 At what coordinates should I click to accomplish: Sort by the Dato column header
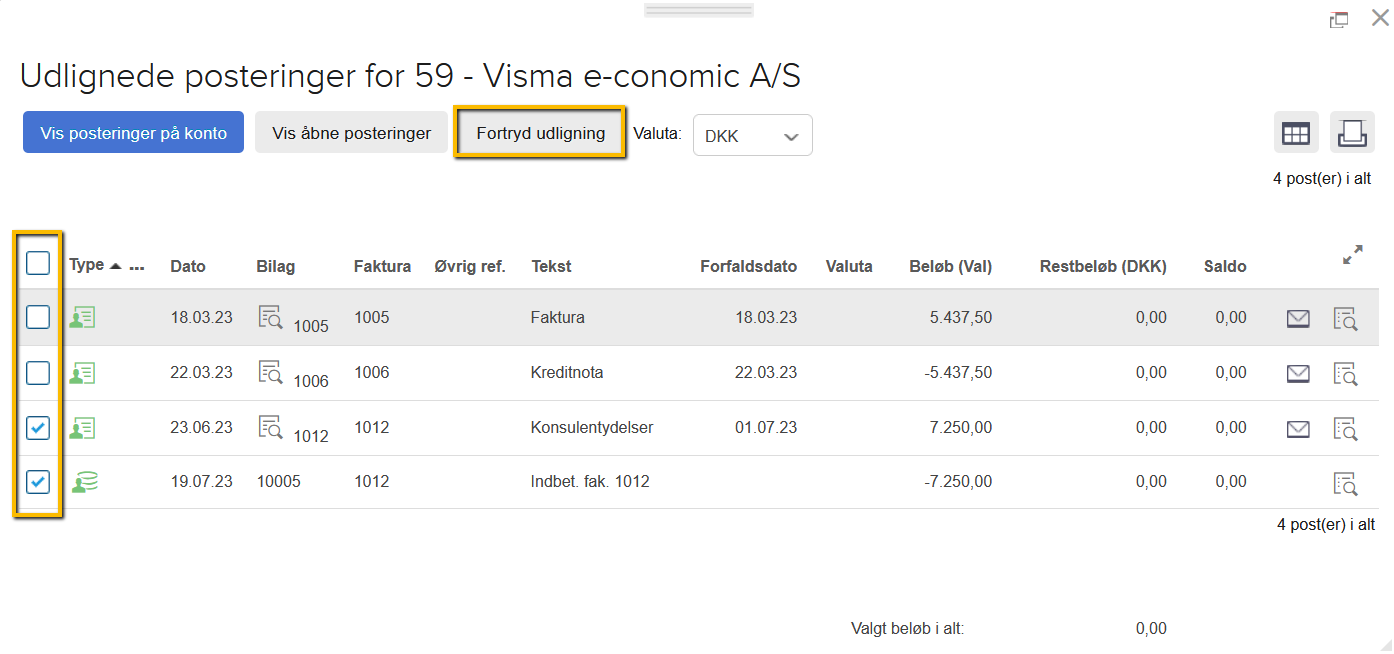point(188,267)
